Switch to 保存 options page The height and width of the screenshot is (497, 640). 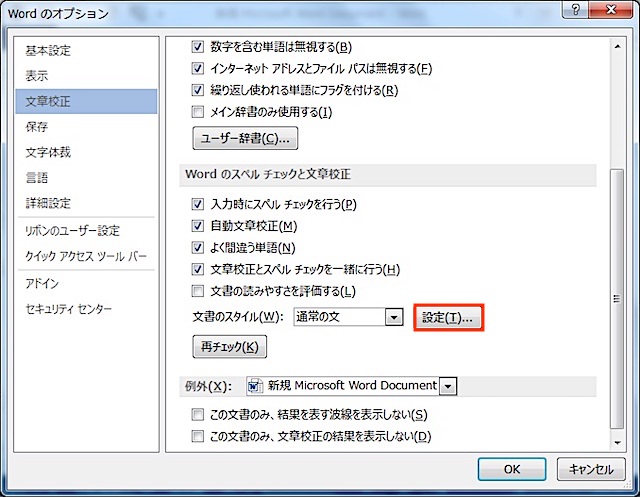click(x=37, y=127)
